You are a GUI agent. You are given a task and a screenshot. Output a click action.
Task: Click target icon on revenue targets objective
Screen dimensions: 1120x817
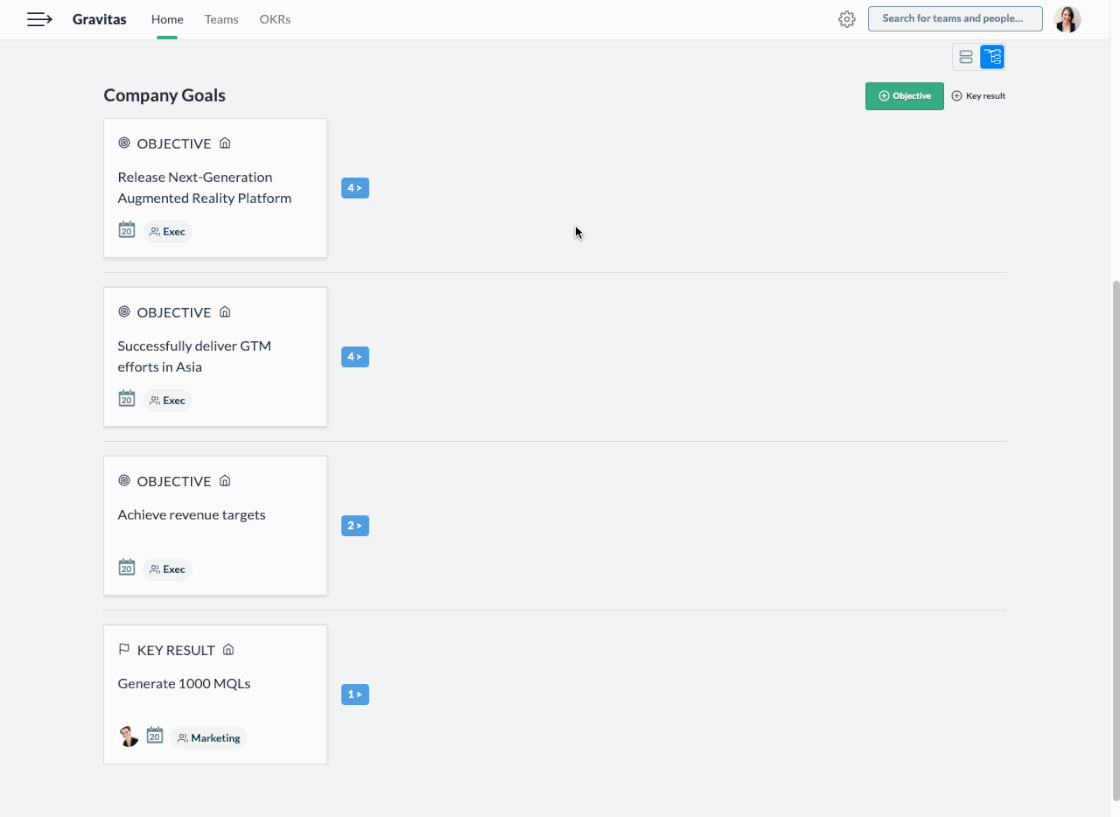tap(124, 481)
